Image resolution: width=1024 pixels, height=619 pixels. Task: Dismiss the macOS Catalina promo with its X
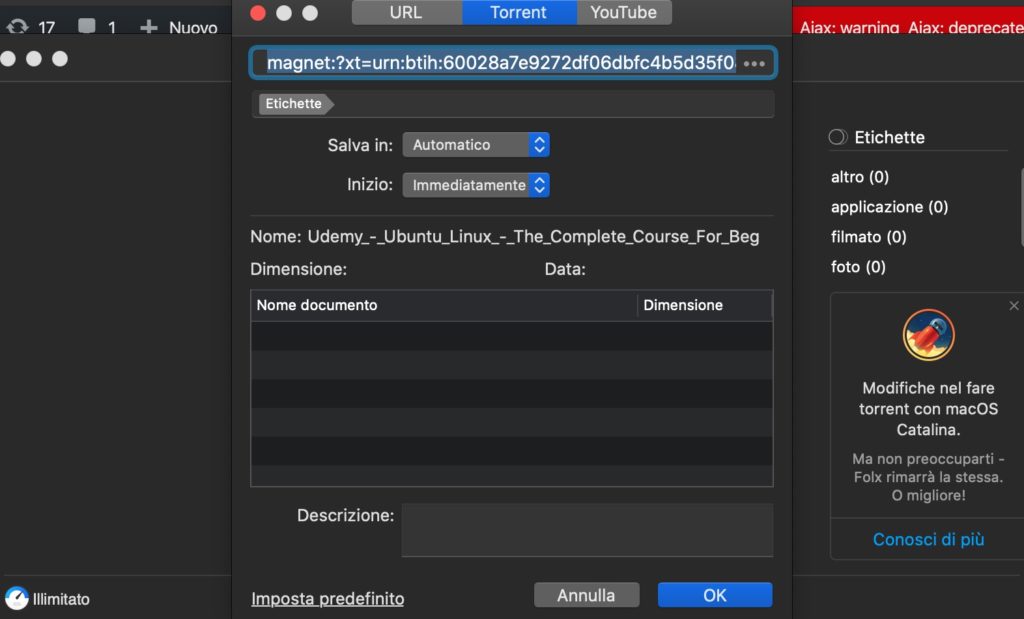[x=1014, y=306]
